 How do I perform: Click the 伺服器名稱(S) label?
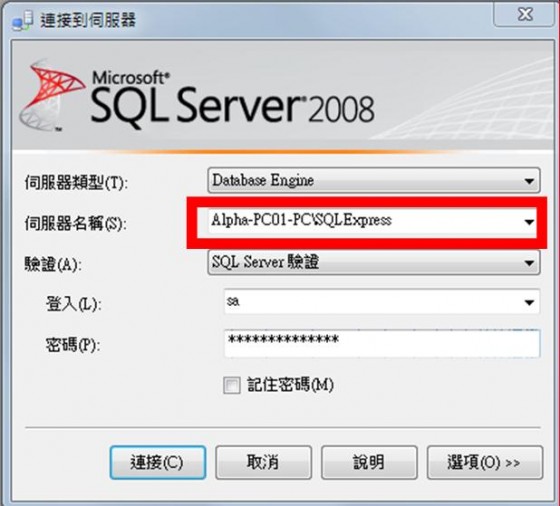75,224
